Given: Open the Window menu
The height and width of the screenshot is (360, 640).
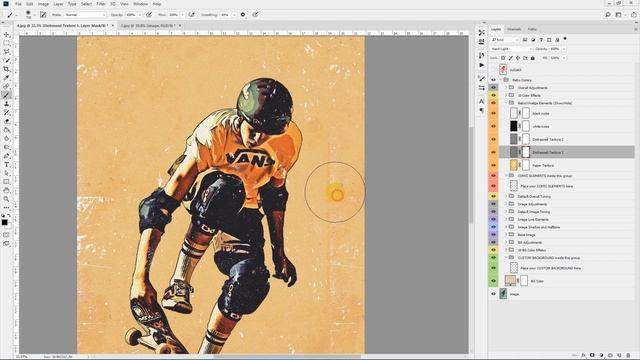Looking at the screenshot, I should coord(140,4).
